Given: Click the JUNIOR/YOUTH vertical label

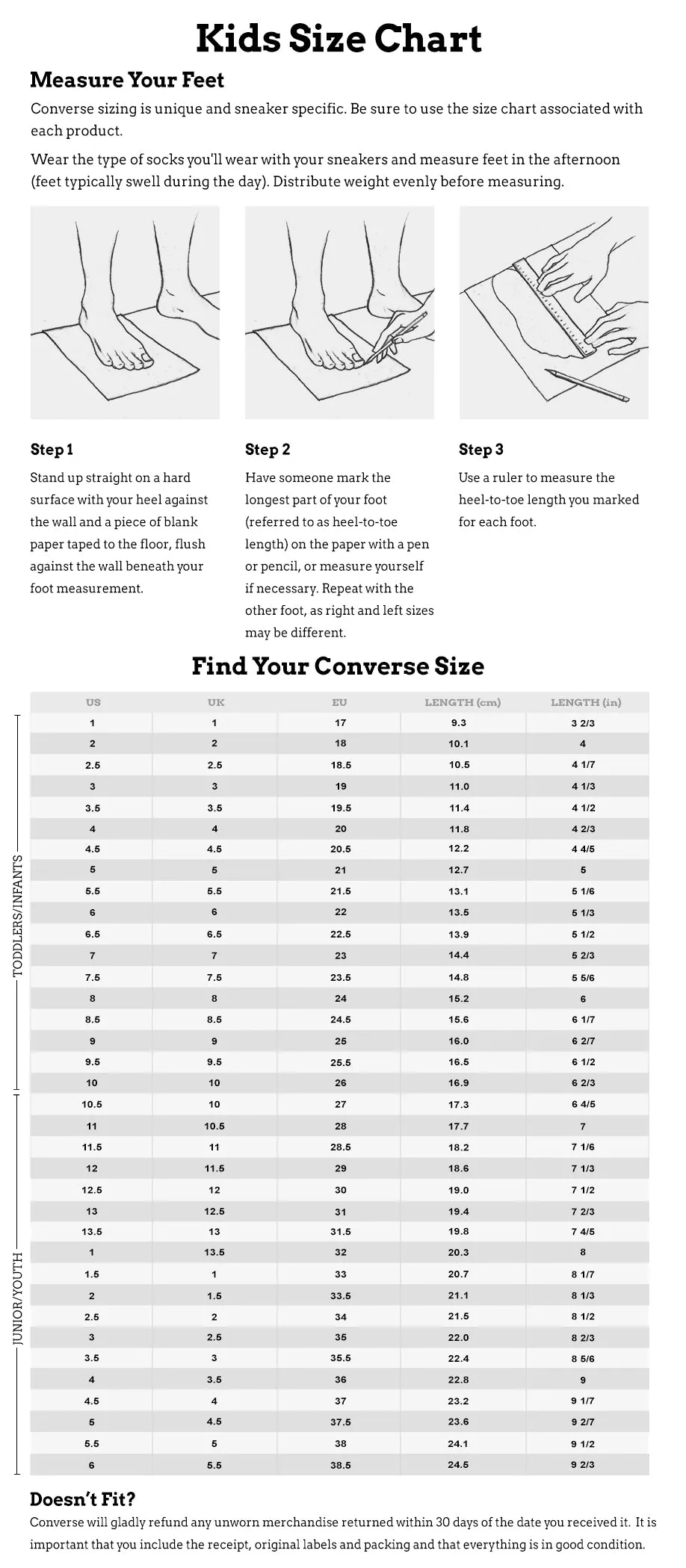Looking at the screenshot, I should [18, 1298].
